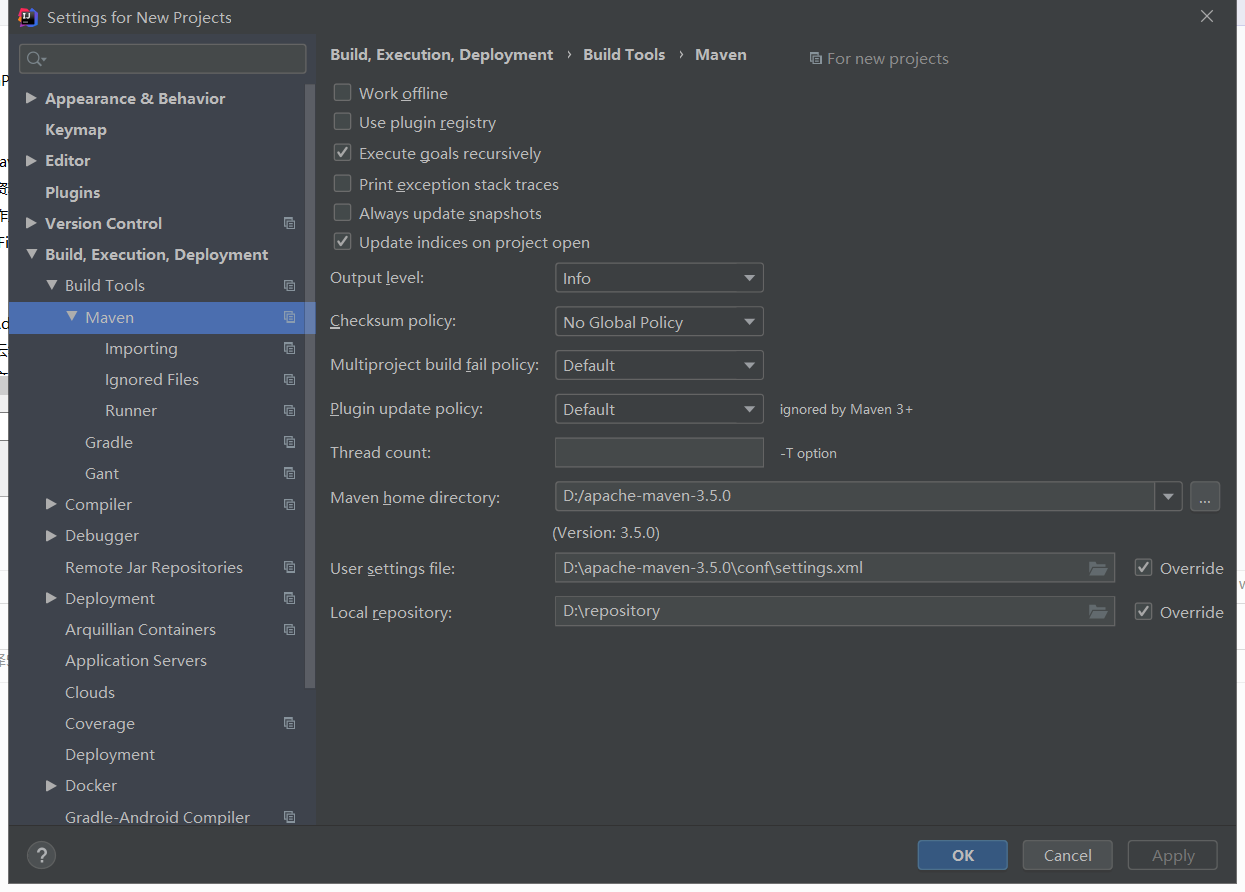The width and height of the screenshot is (1245, 892).
Task: Open the Maven home directory dropdown arrow
Action: click(1168, 496)
